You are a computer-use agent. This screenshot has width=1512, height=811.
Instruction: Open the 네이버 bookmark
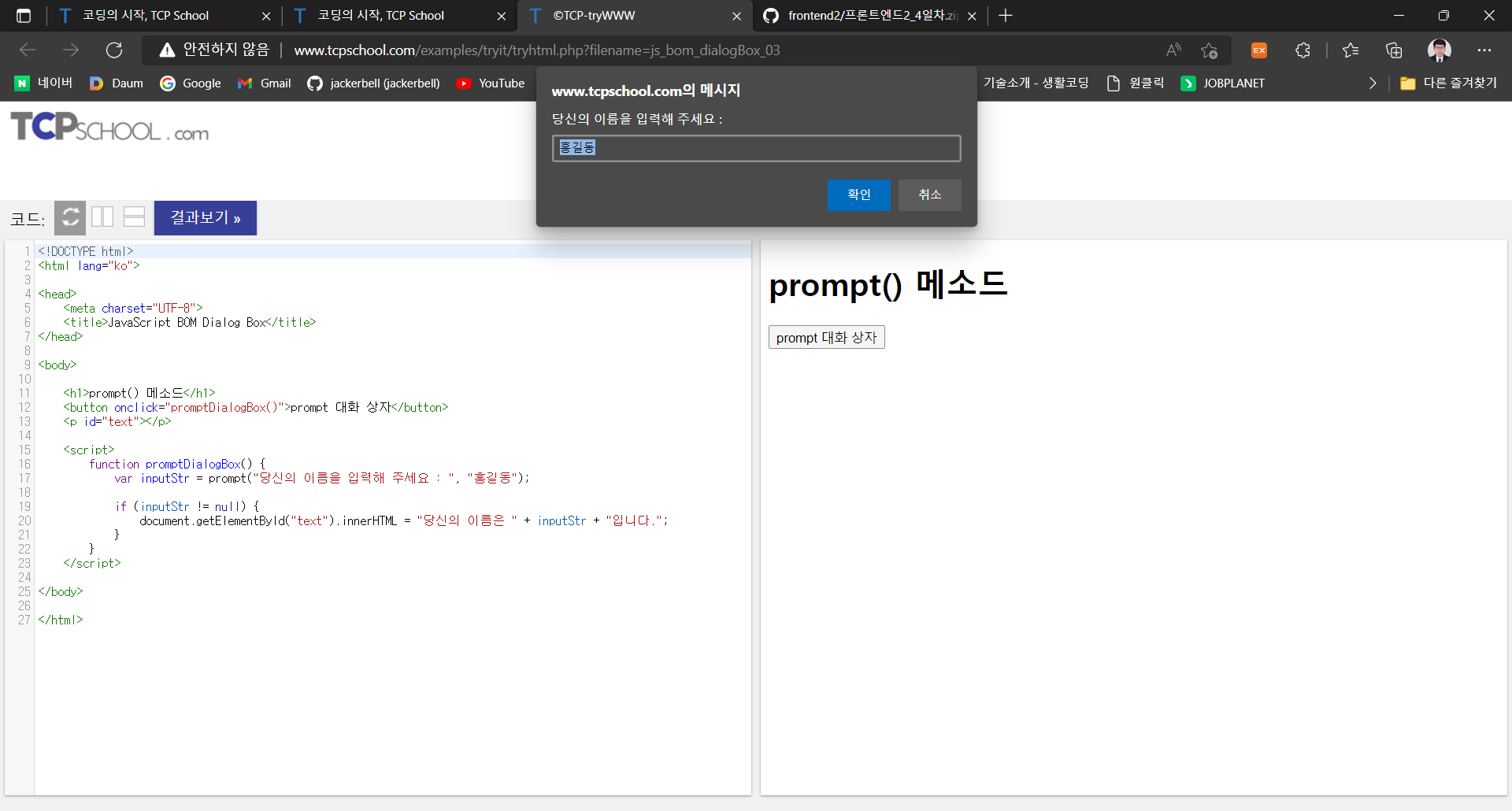pyautogui.click(x=43, y=83)
